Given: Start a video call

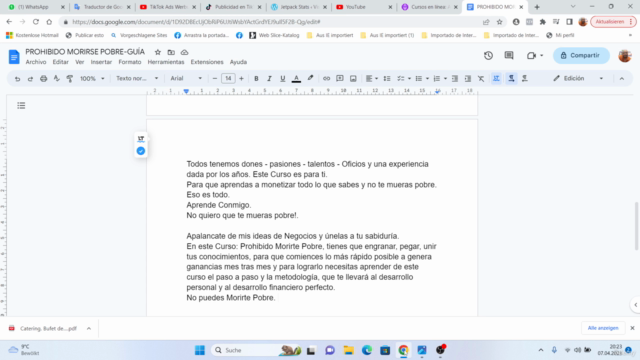Looking at the screenshot, I should 535,56.
